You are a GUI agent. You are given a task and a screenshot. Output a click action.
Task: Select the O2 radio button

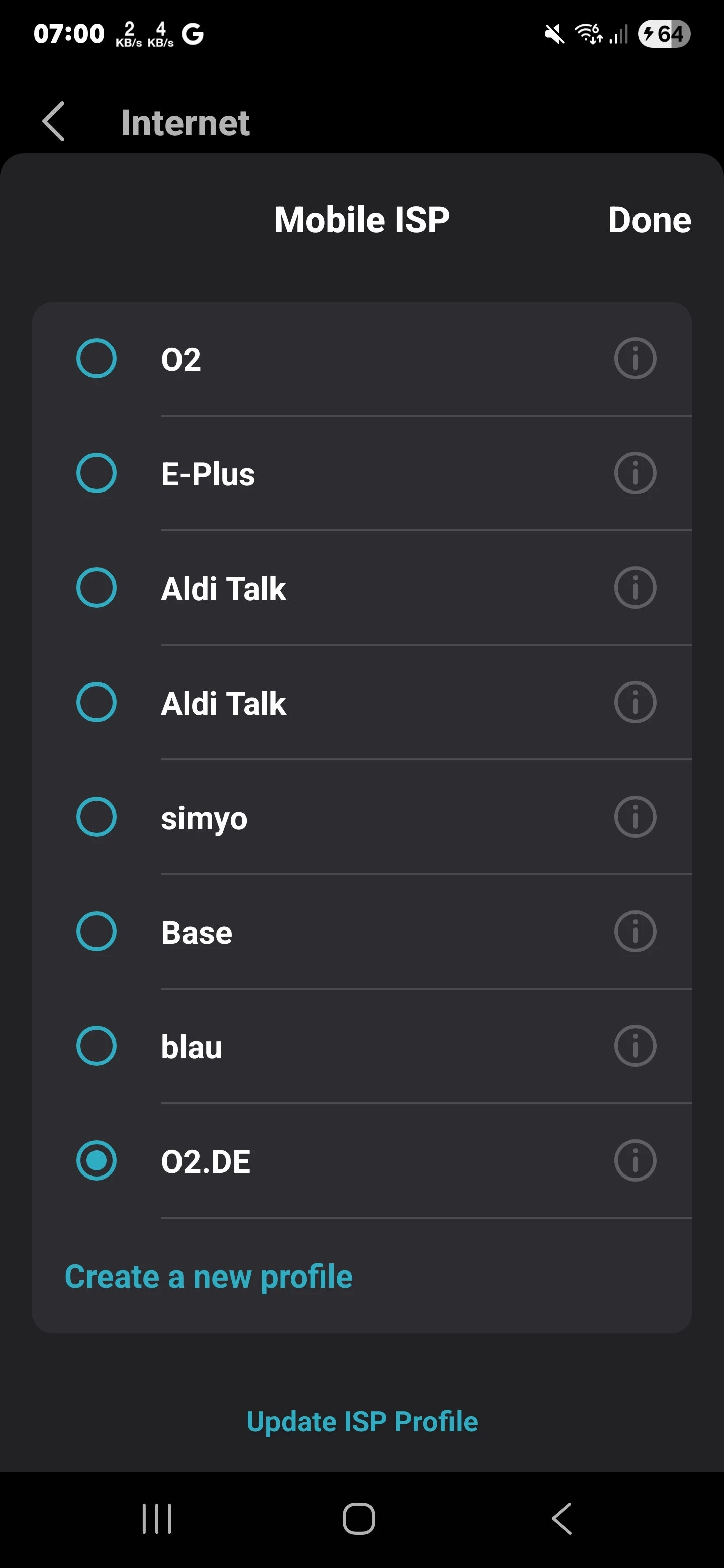coord(96,358)
